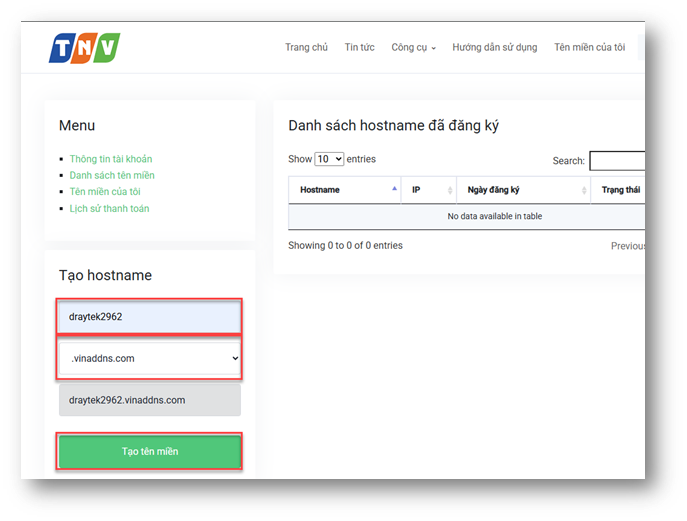Open the Công cụ dropdown menu
The width and height of the screenshot is (687, 521).
click(413, 47)
